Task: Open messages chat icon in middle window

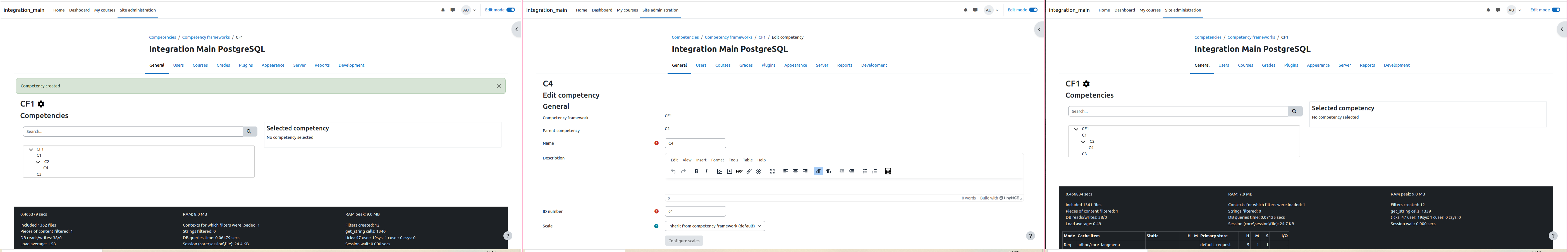Action: click(975, 10)
